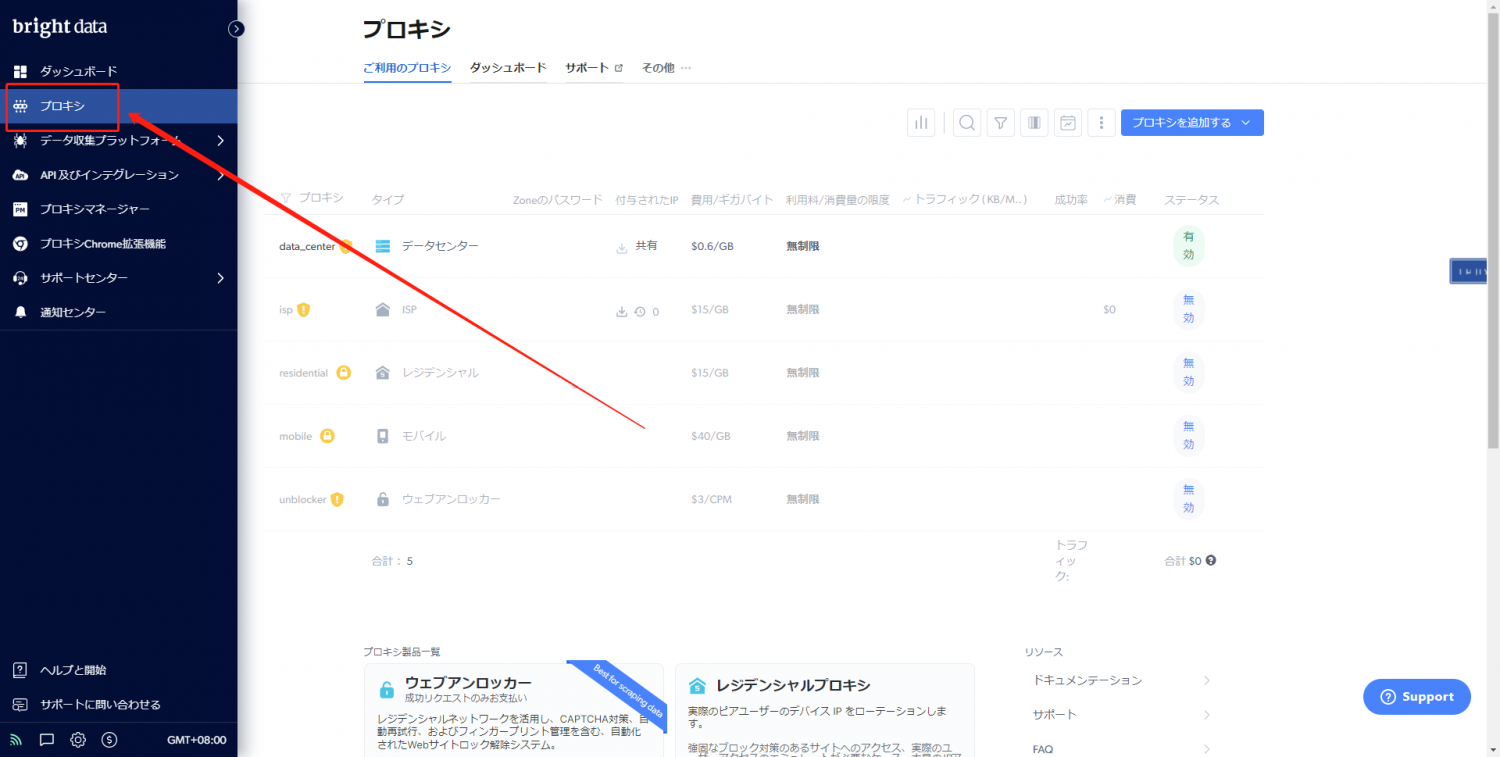Open the filter funnel toolbar icon

pyautogui.click(x=1001, y=123)
